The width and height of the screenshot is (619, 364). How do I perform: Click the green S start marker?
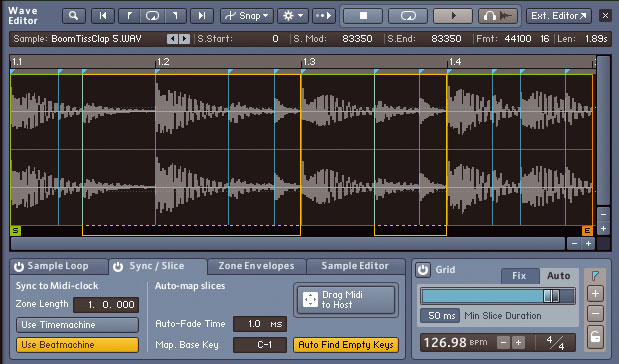tap(15, 231)
